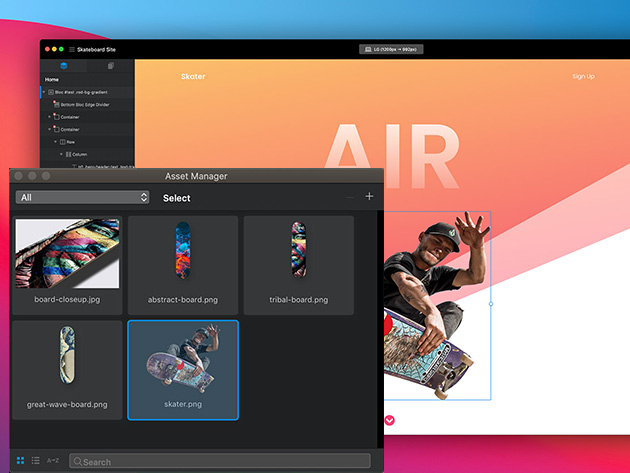Select the Bottom Bloc Edge Divider layer
This screenshot has height=473, width=630.
tap(87, 104)
